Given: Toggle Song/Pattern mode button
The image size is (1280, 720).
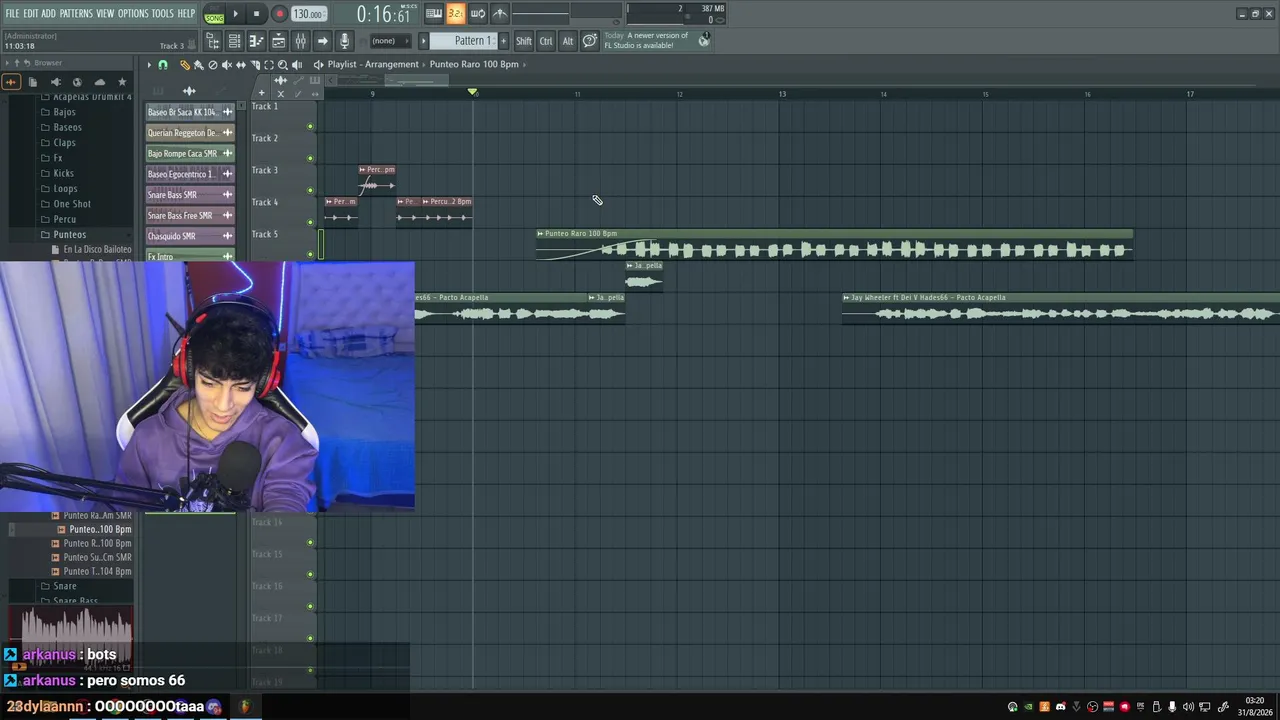Looking at the screenshot, I should pos(214,15).
